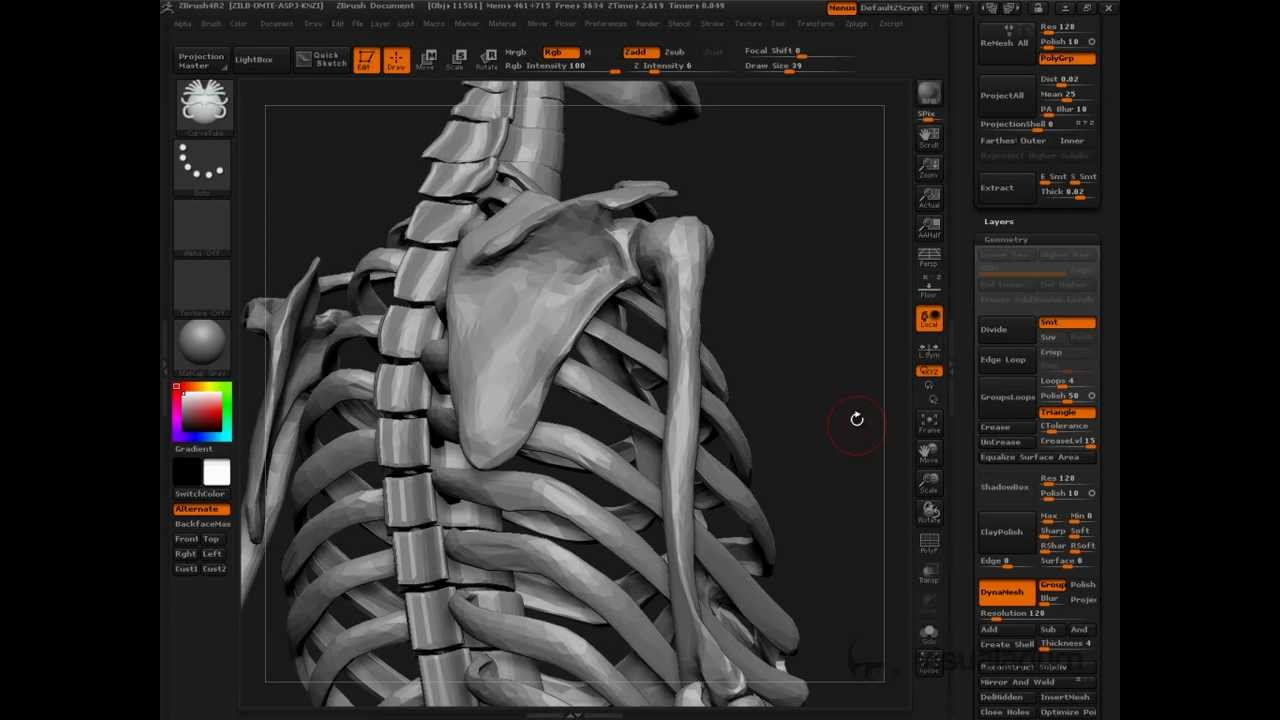Toggle Local symmetry icon

[x=929, y=318]
